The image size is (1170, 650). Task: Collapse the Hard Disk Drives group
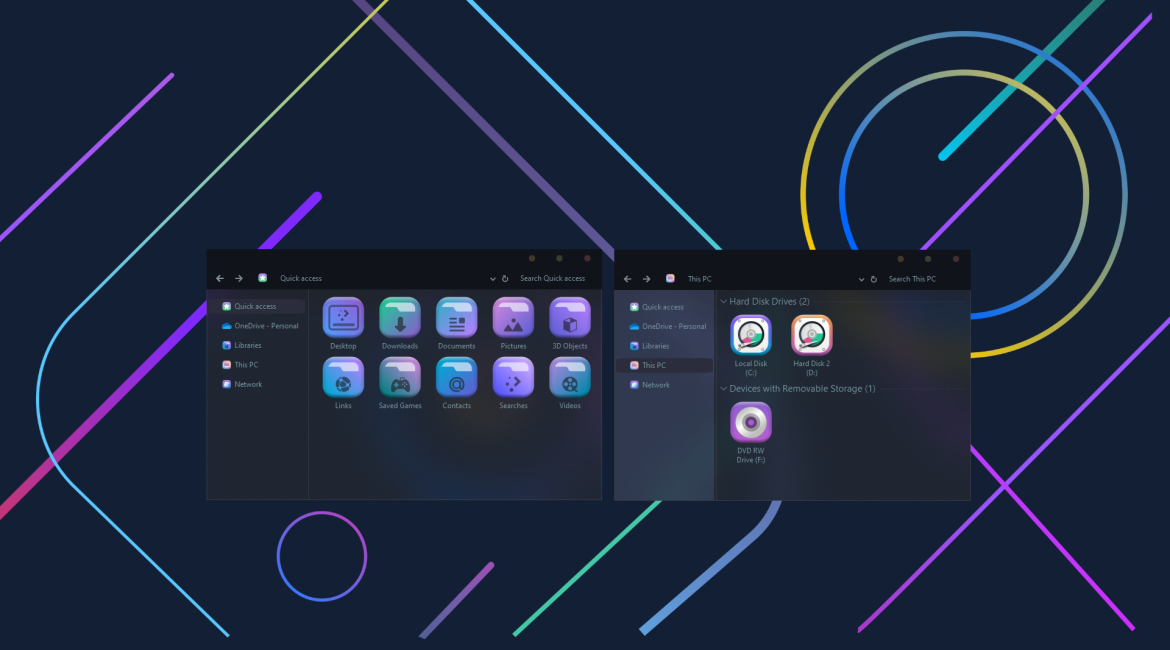[724, 301]
